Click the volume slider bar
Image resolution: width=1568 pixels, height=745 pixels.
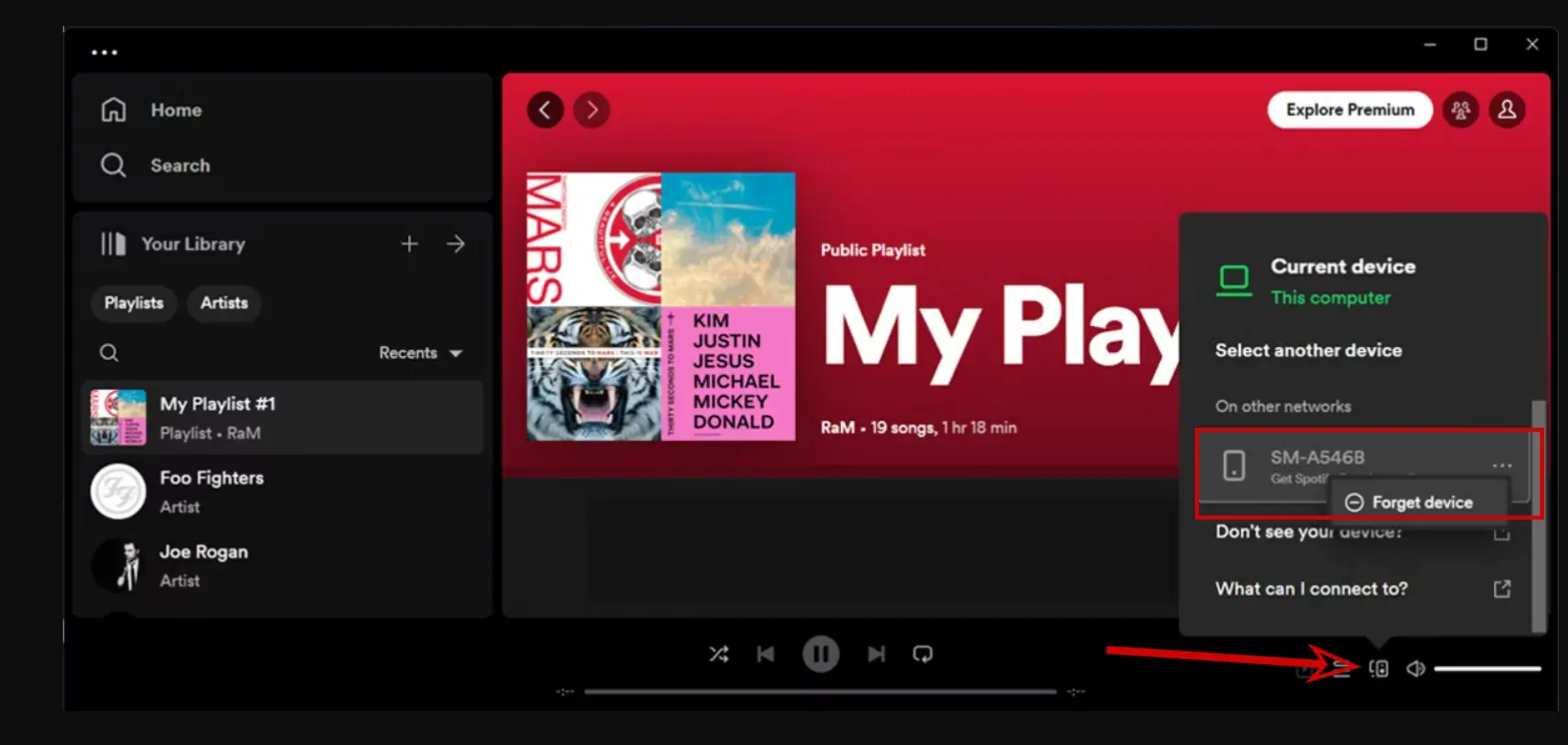[1487, 668]
